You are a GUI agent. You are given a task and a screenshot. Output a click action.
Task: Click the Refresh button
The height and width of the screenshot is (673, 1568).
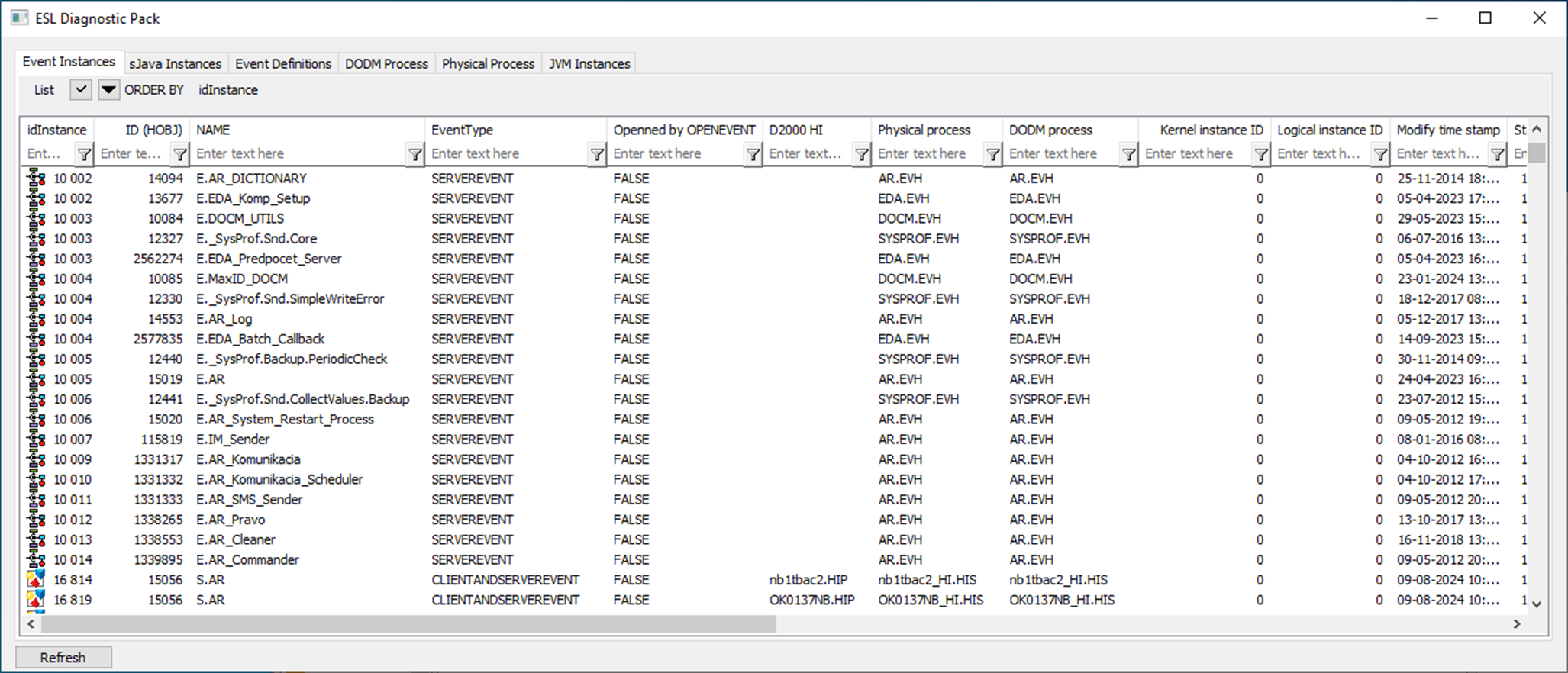tap(63, 657)
